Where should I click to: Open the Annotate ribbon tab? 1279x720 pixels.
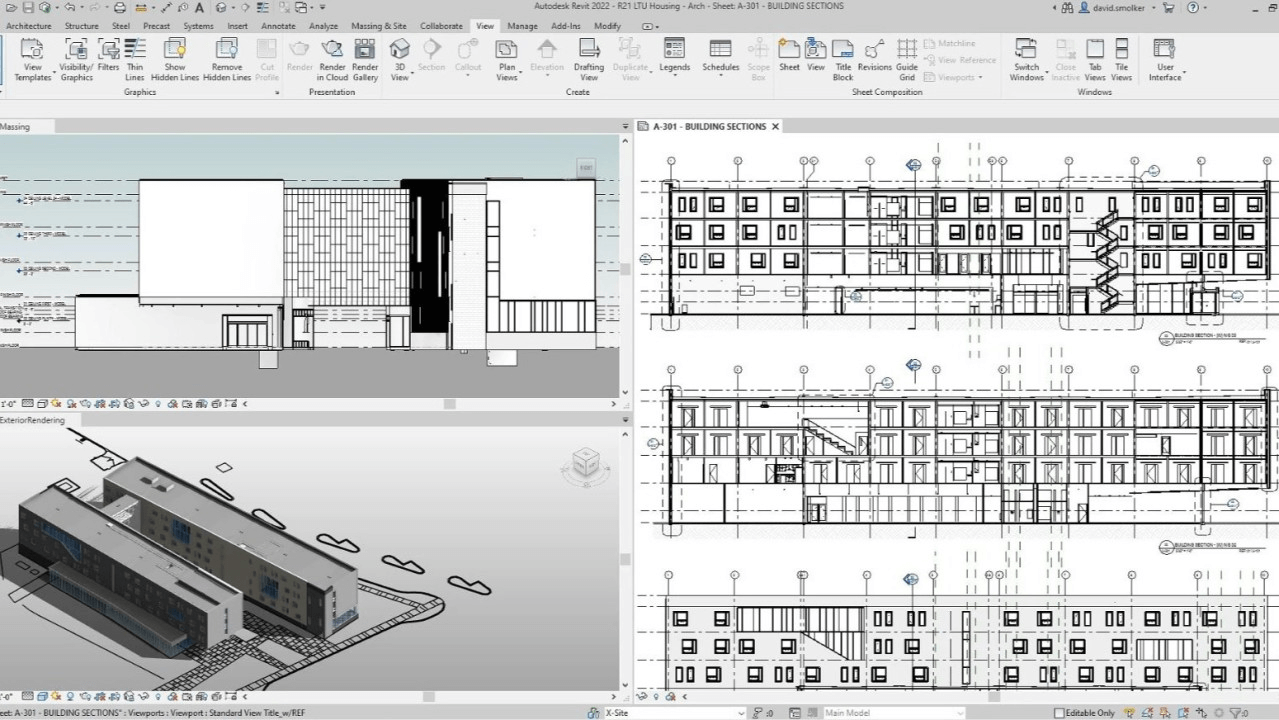point(278,26)
